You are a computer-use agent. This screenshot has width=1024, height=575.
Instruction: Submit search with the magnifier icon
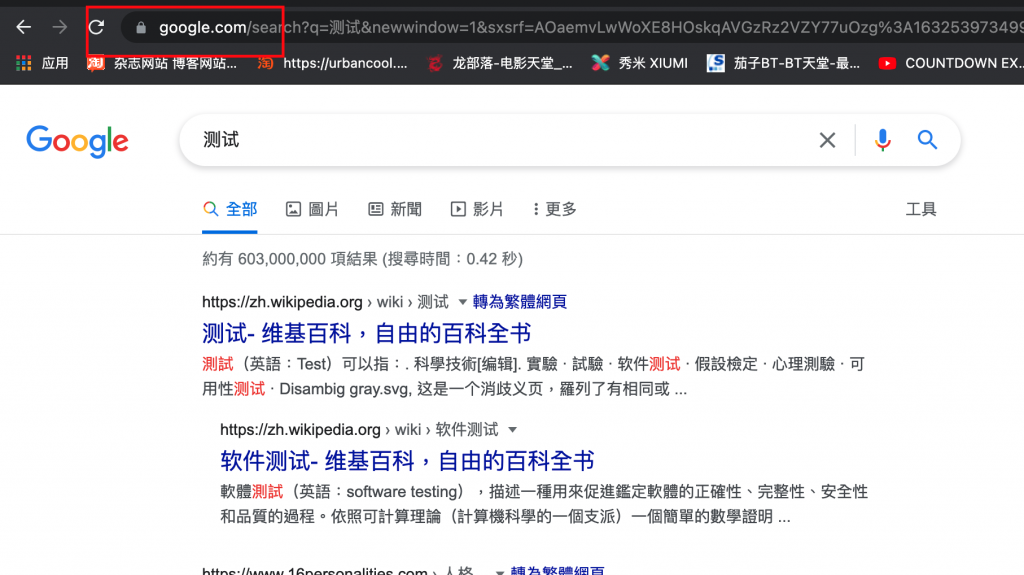coord(927,140)
